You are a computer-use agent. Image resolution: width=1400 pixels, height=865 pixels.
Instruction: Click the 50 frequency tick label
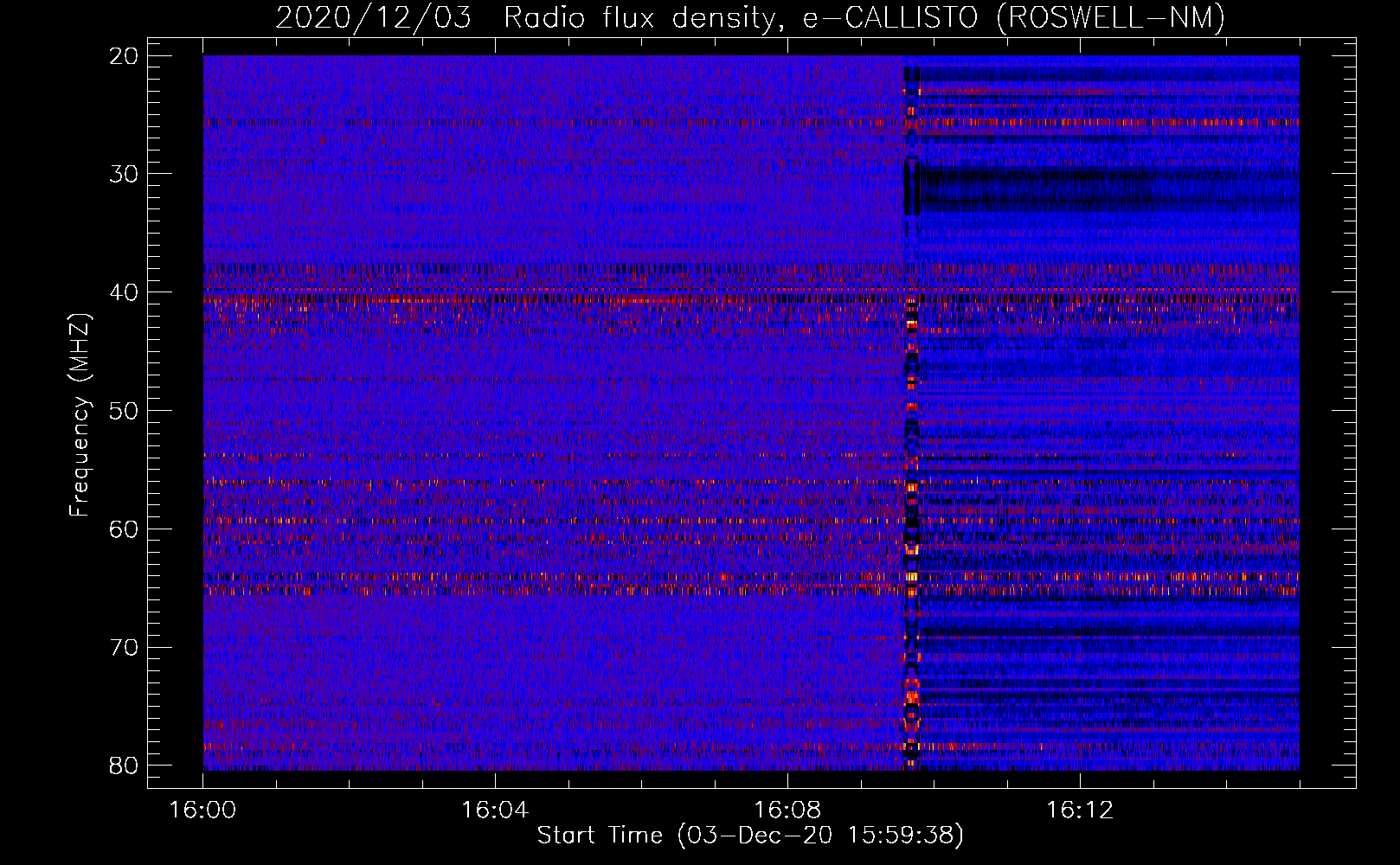pos(125,411)
